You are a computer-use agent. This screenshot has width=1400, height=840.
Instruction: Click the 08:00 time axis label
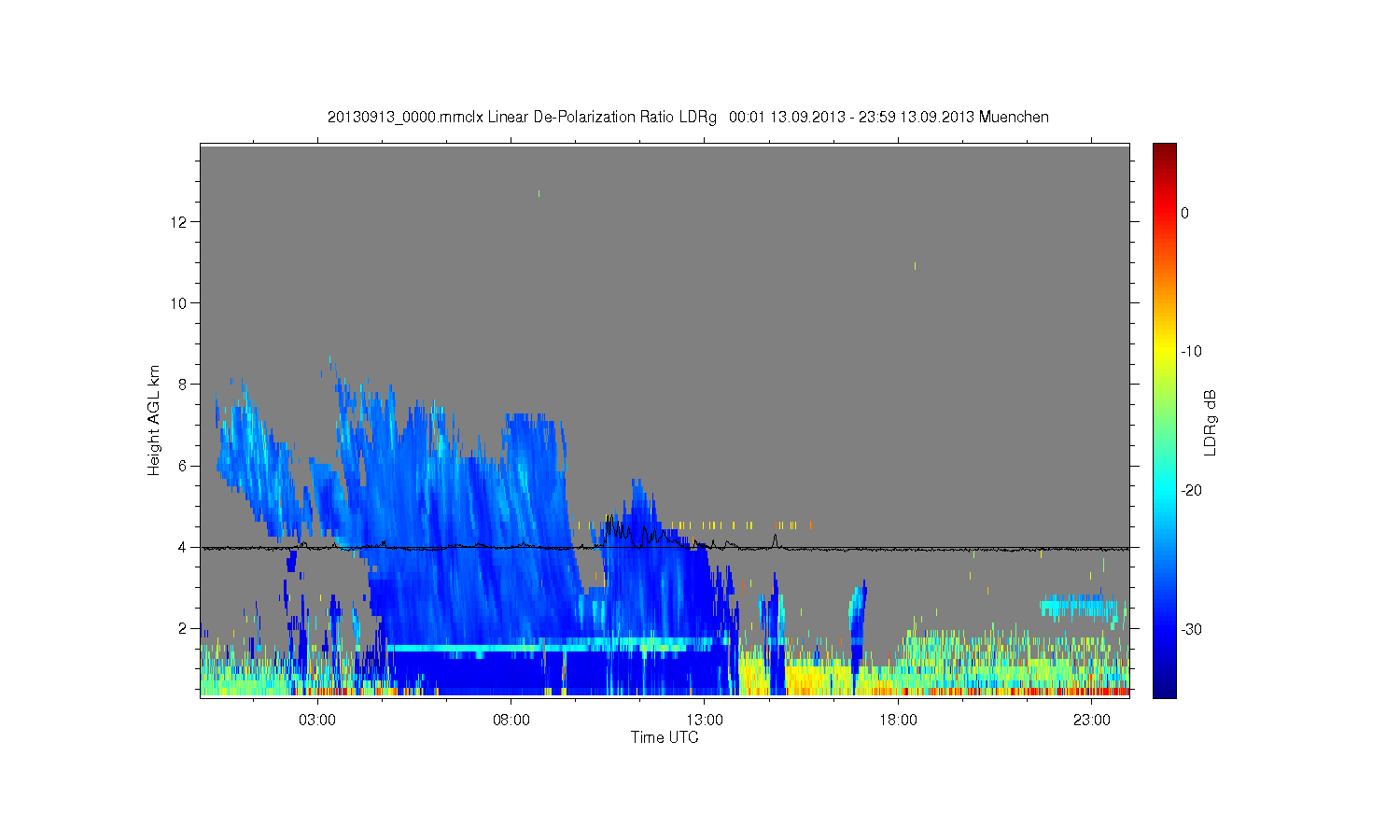[x=511, y=721]
